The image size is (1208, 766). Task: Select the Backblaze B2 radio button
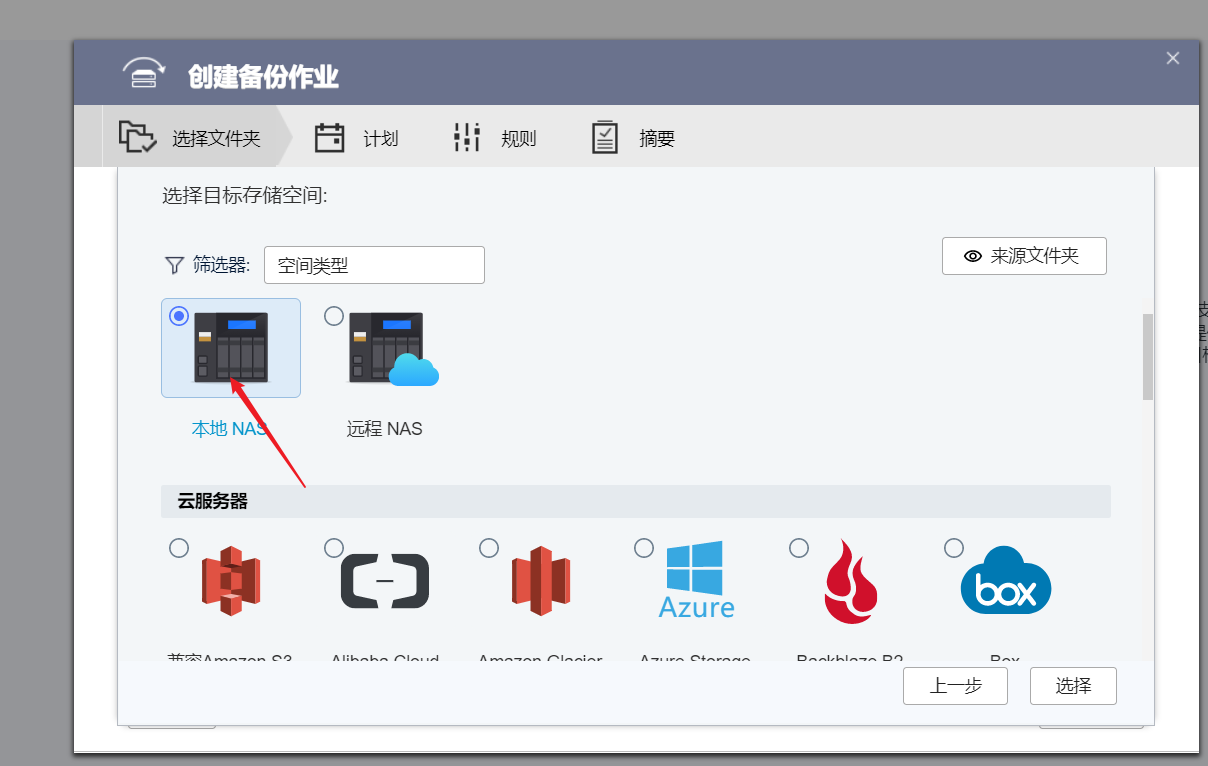point(799,548)
